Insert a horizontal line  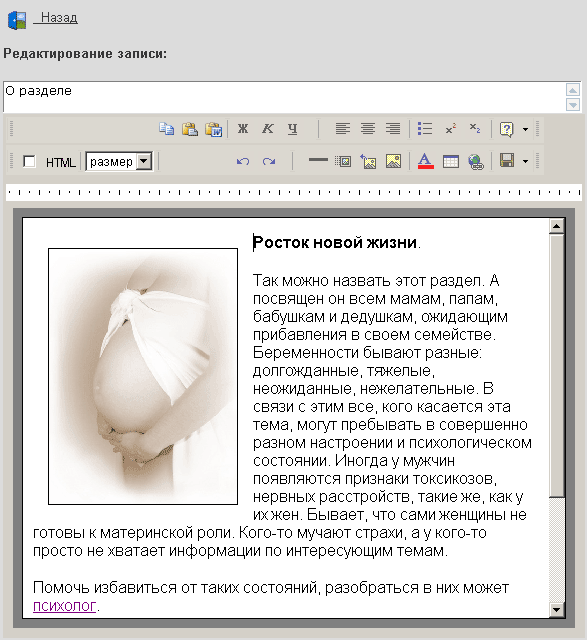(318, 160)
